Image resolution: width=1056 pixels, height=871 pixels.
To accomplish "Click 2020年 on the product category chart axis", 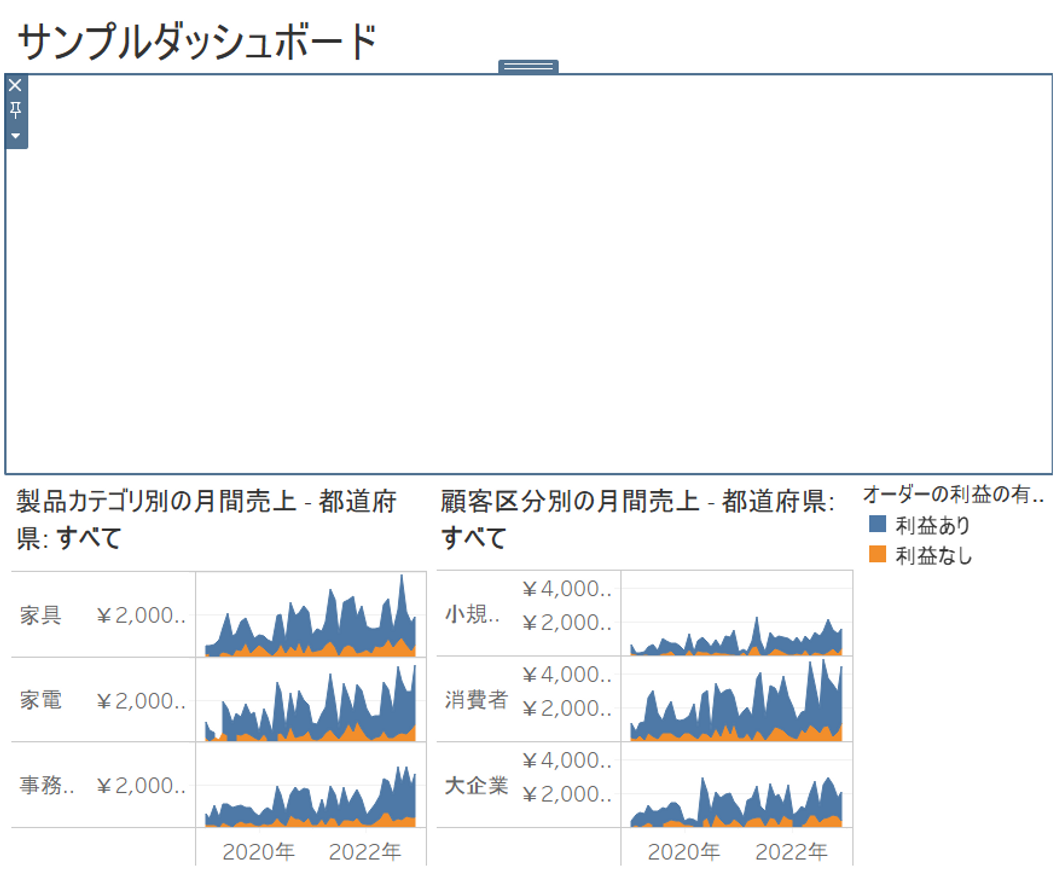I will coord(258,851).
